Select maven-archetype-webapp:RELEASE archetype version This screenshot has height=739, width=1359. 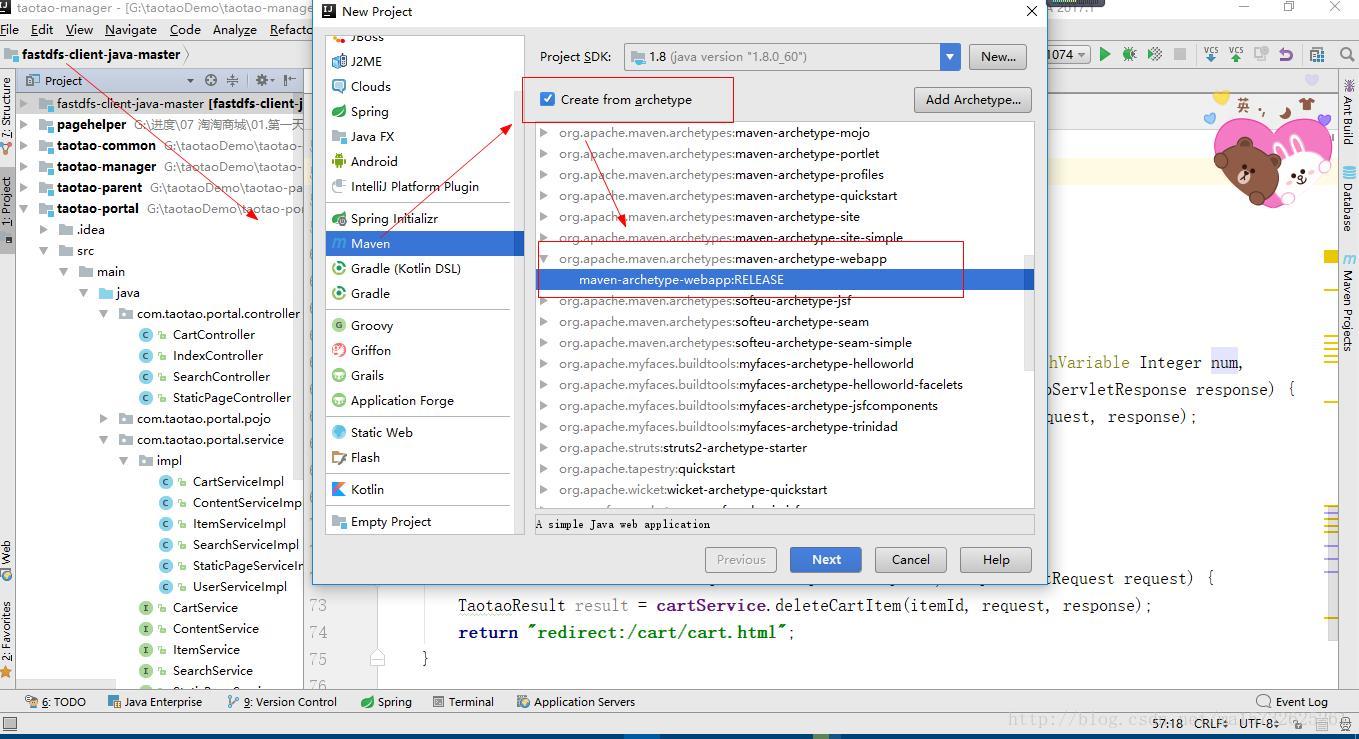click(x=785, y=280)
